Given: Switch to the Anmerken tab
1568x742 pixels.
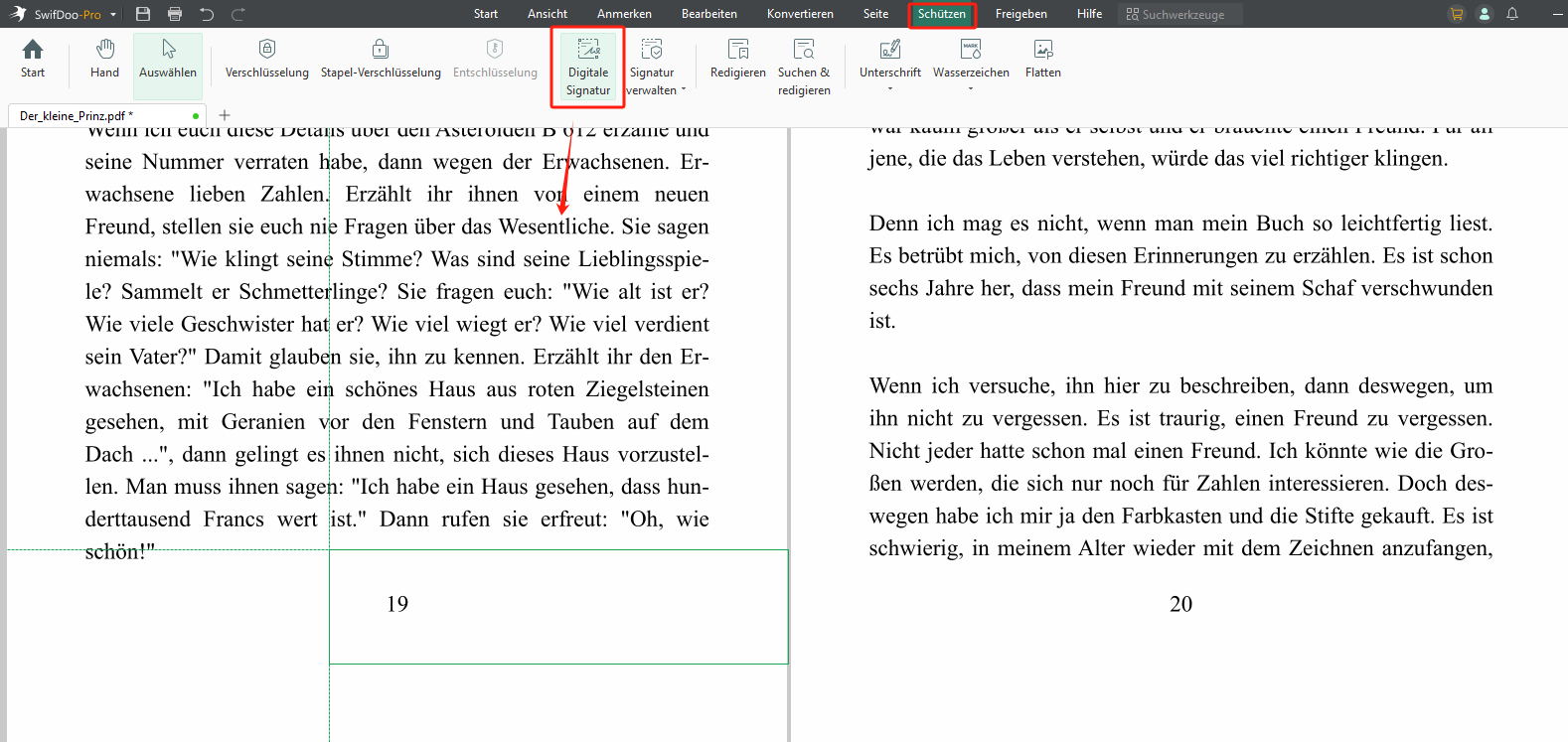Looking at the screenshot, I should (624, 14).
